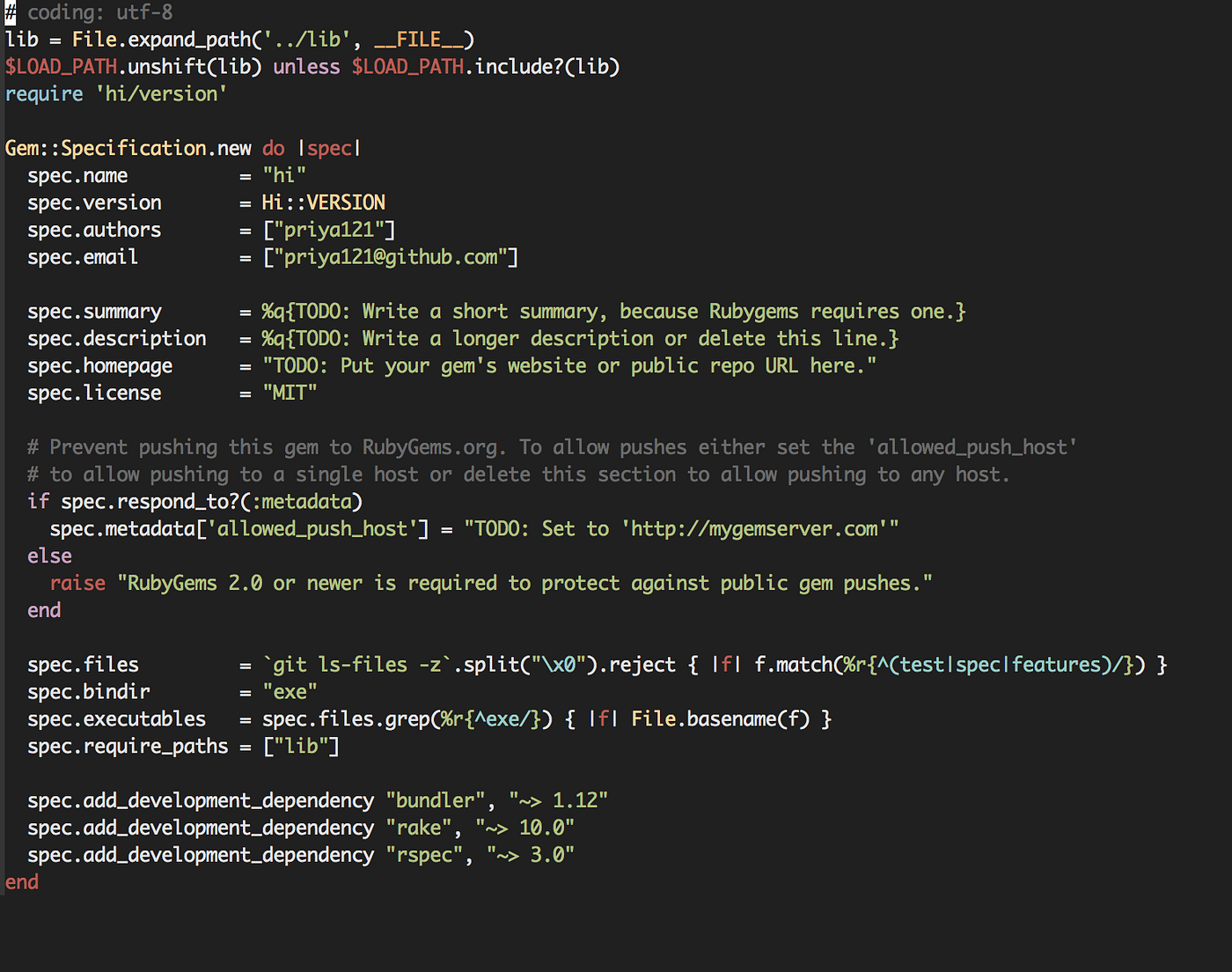The width and height of the screenshot is (1232, 972).
Task: Select the spec.homepage TODO string
Action: pos(568,364)
